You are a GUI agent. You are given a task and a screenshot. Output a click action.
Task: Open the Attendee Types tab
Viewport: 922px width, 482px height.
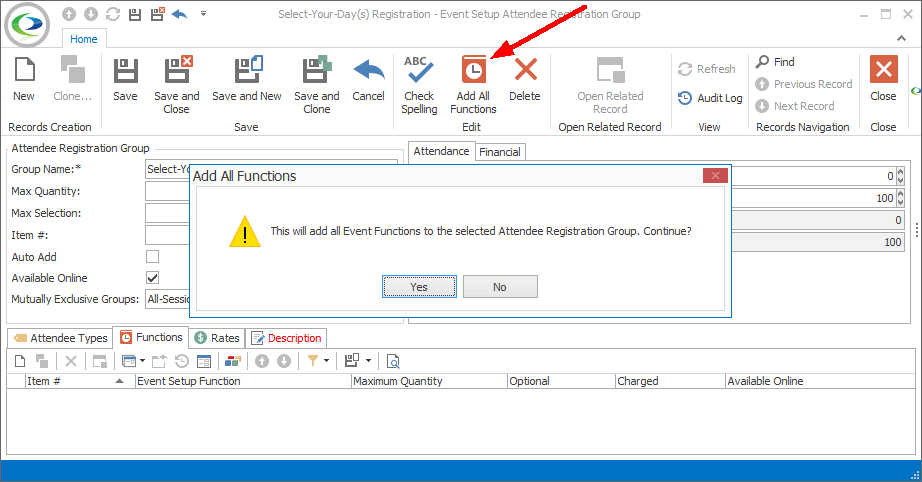tap(60, 338)
